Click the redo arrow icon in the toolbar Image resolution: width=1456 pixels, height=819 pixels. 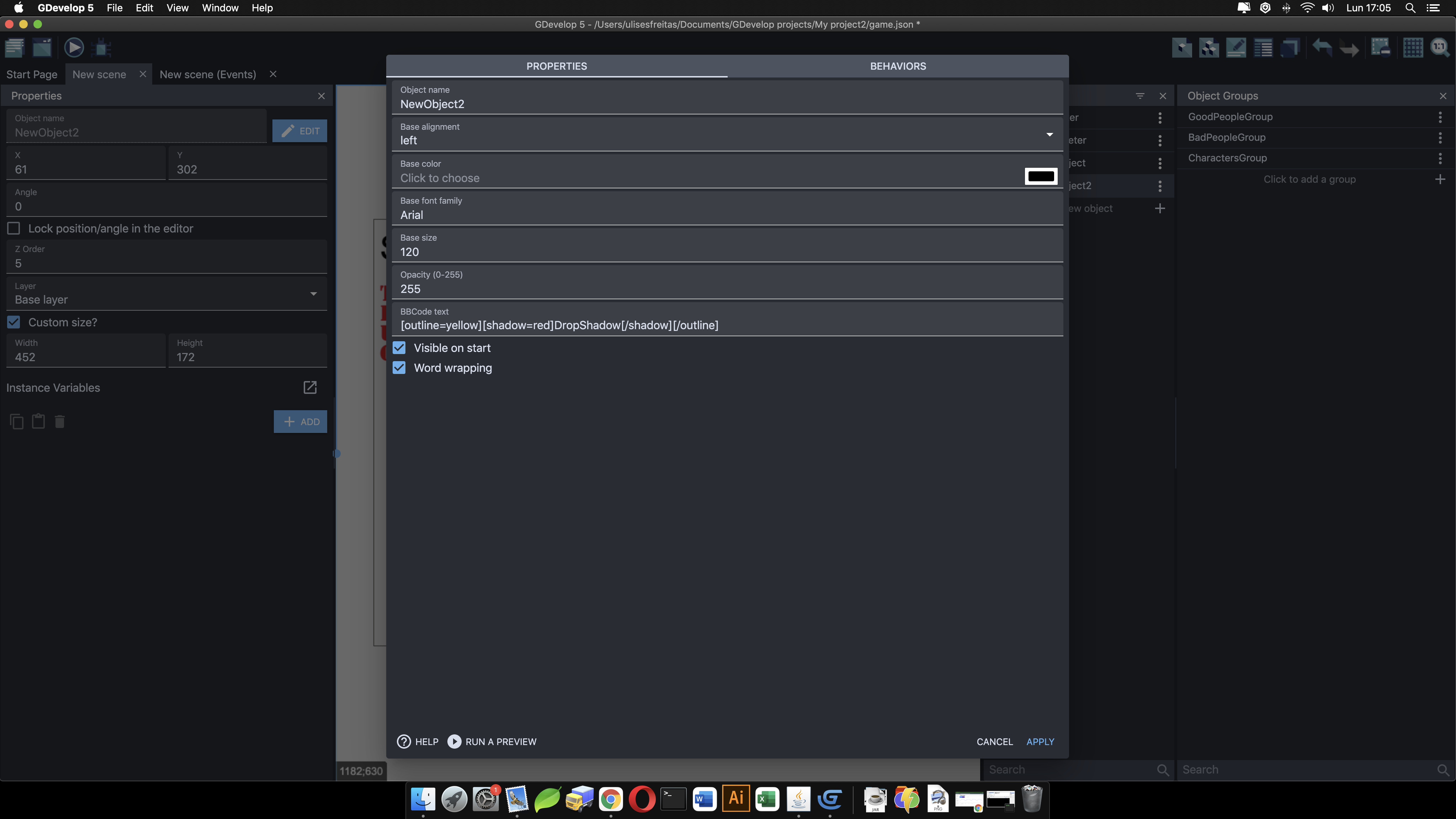pos(1349,48)
